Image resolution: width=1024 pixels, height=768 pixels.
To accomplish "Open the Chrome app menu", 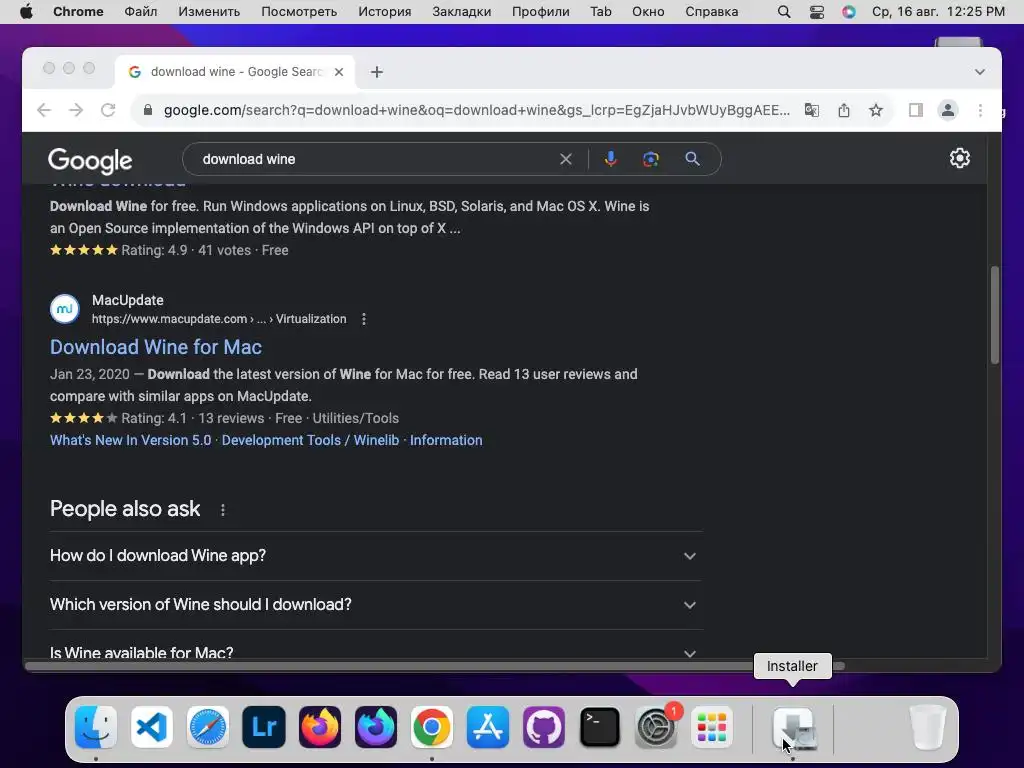I will pyautogui.click(x=78, y=12).
